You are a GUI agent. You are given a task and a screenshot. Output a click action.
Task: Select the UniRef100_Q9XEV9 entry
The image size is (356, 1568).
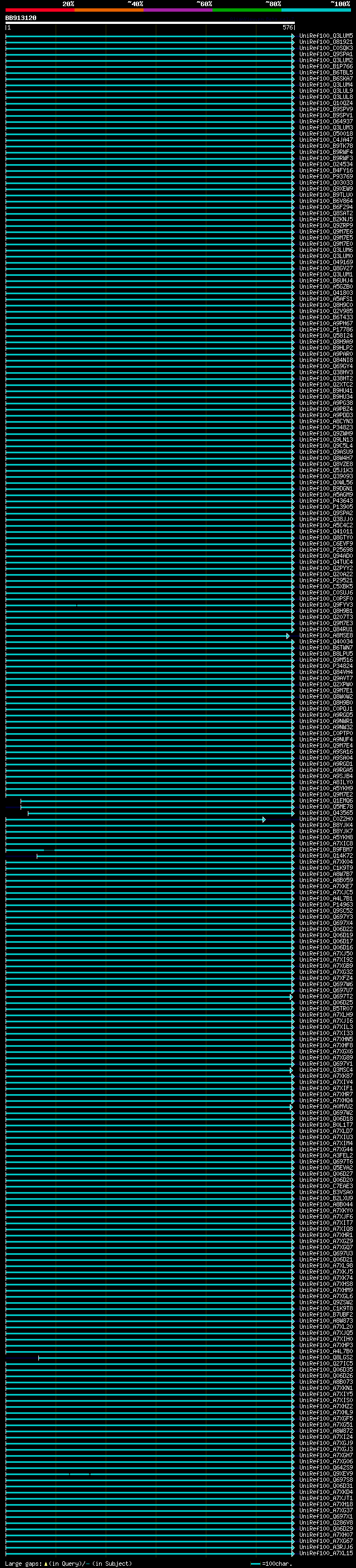coord(326,1474)
